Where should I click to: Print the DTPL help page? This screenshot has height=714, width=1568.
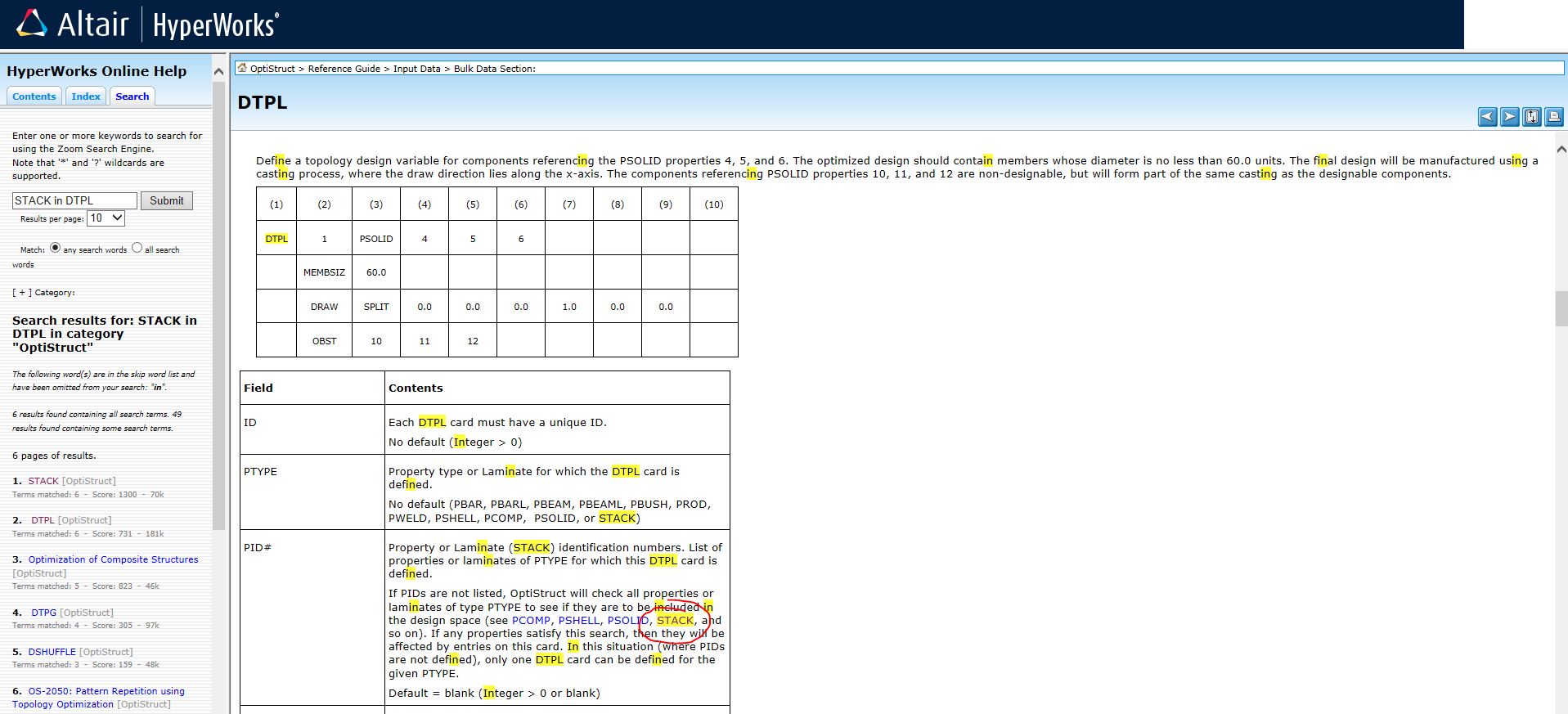(x=1553, y=117)
